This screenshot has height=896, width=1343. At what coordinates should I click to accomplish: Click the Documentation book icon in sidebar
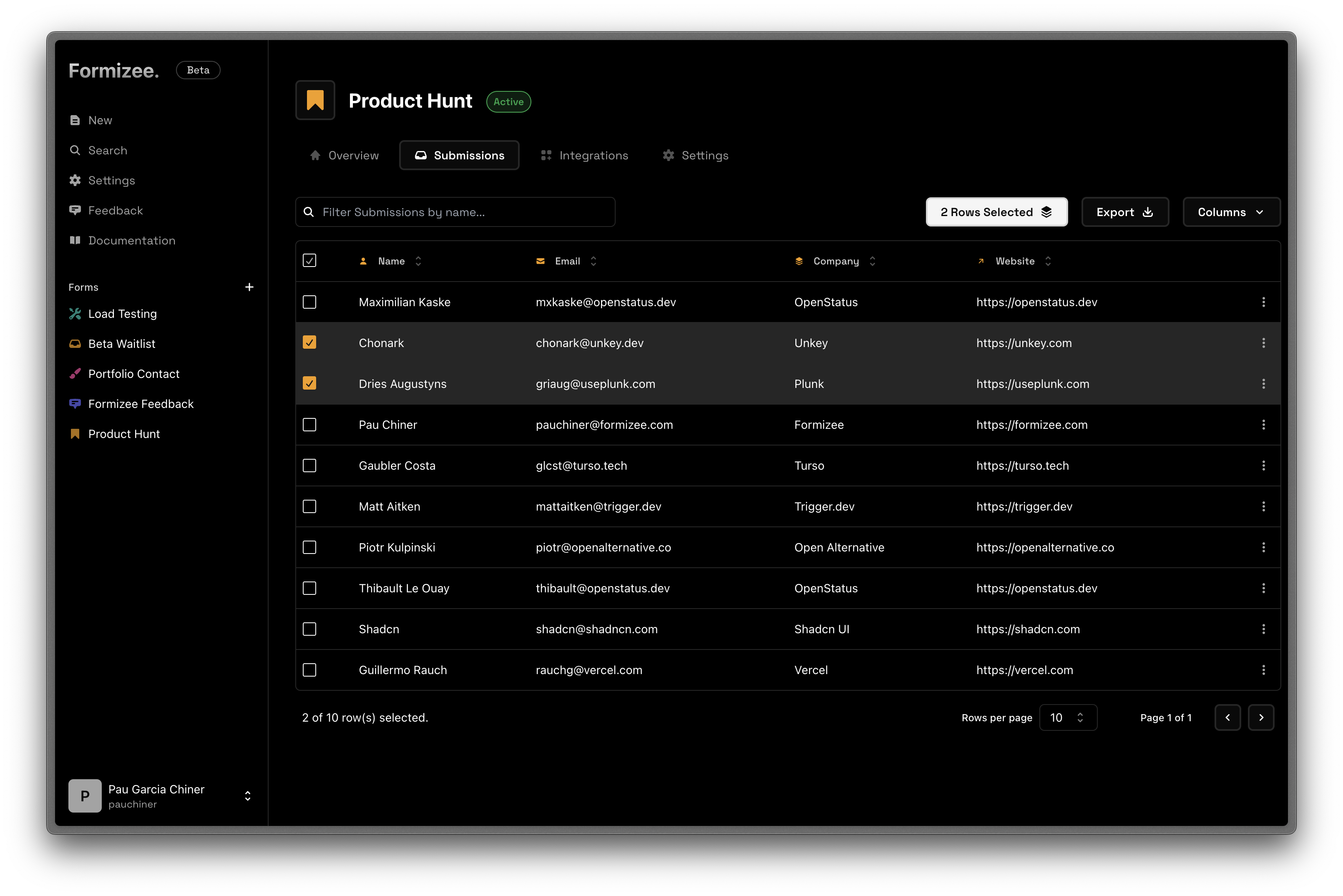click(75, 240)
